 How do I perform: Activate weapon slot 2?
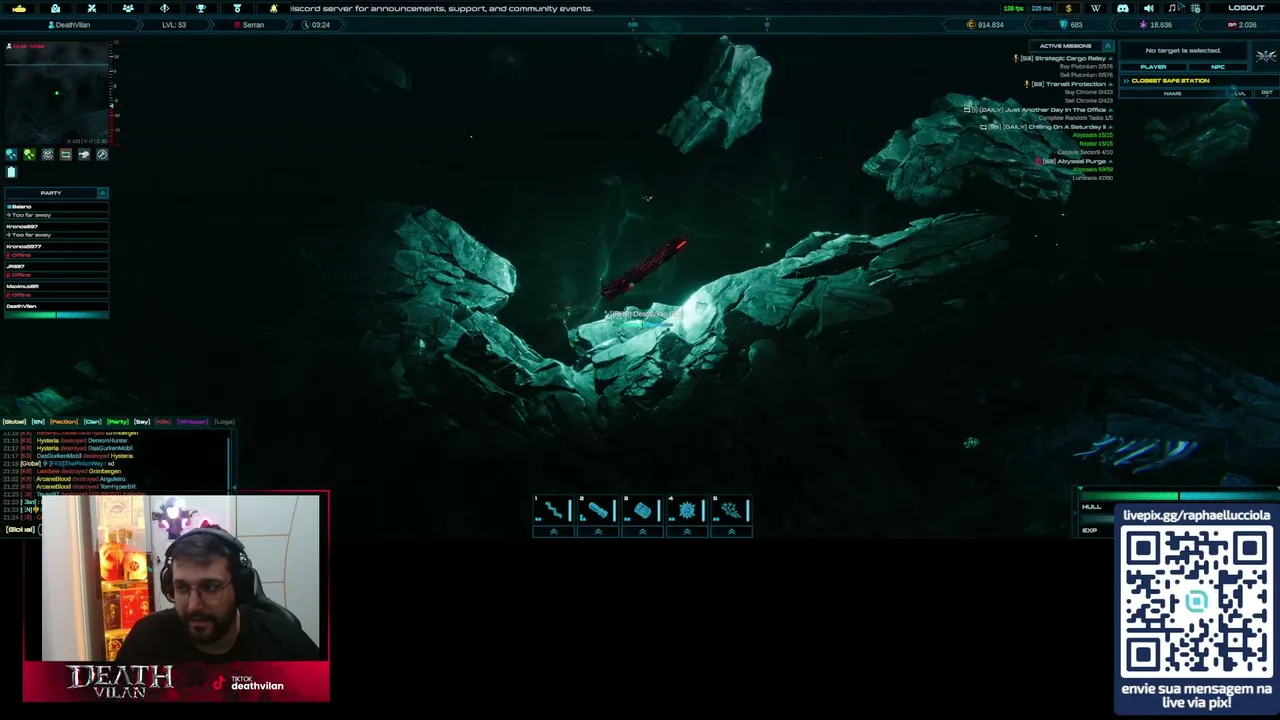click(597, 510)
